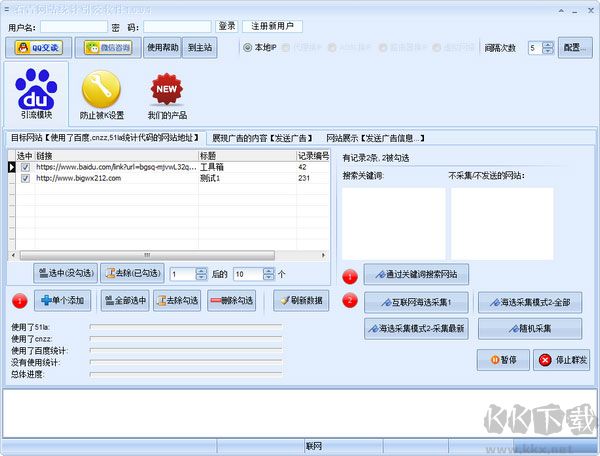Viewport: 600px width, 456px height.
Task: Click 海选采集模式2-采集最新 button
Action: pos(416,329)
